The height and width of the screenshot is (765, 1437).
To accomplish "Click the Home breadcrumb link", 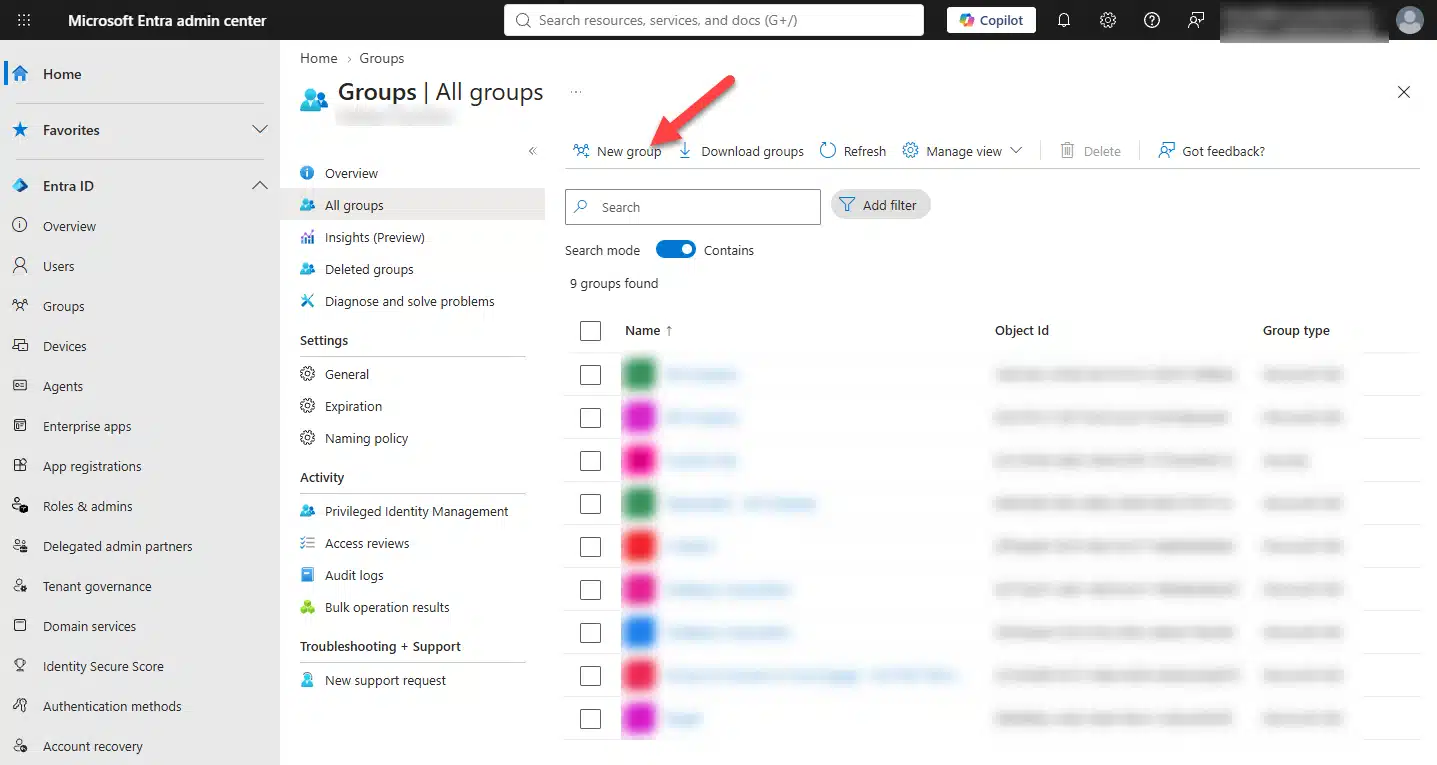I will (318, 58).
